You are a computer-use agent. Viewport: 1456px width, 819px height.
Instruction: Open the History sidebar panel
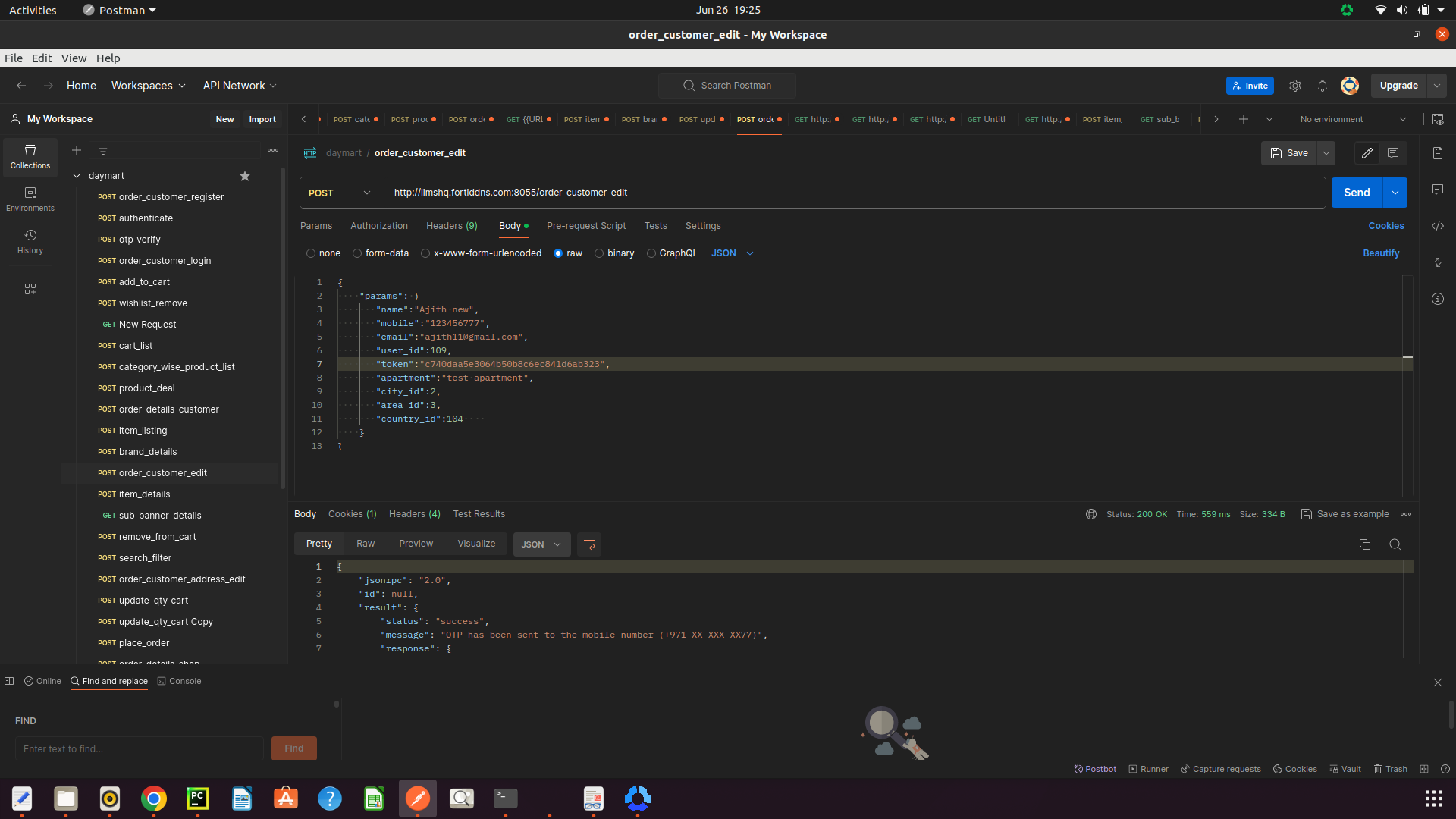(x=30, y=241)
